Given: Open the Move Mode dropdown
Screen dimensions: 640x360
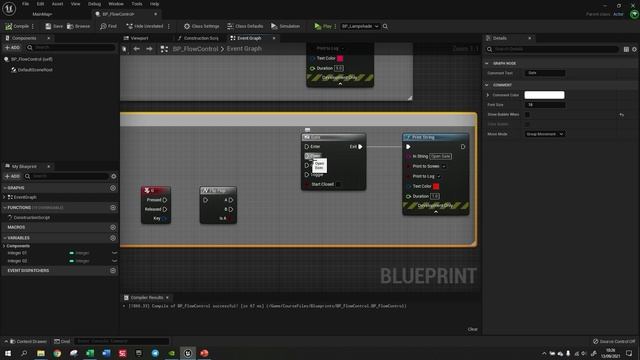Looking at the screenshot, I should [x=544, y=134].
